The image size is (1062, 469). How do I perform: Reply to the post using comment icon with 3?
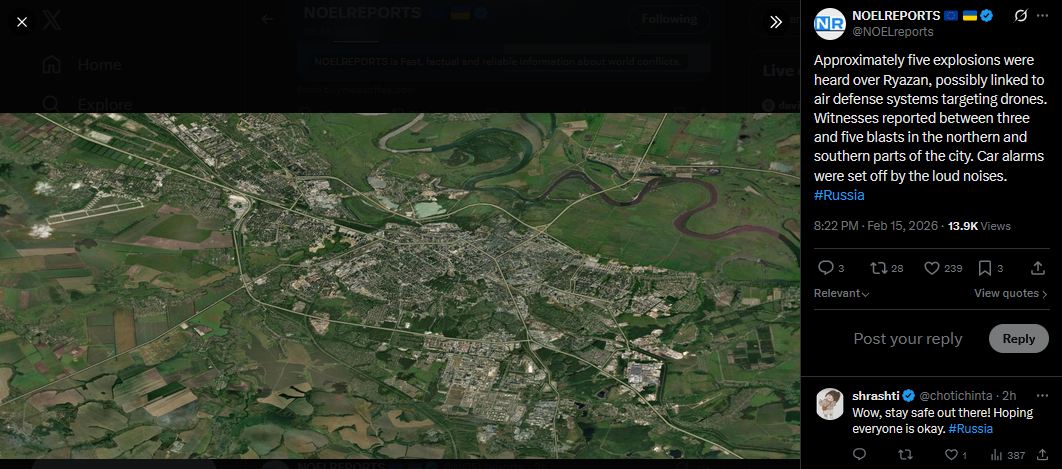coord(825,268)
